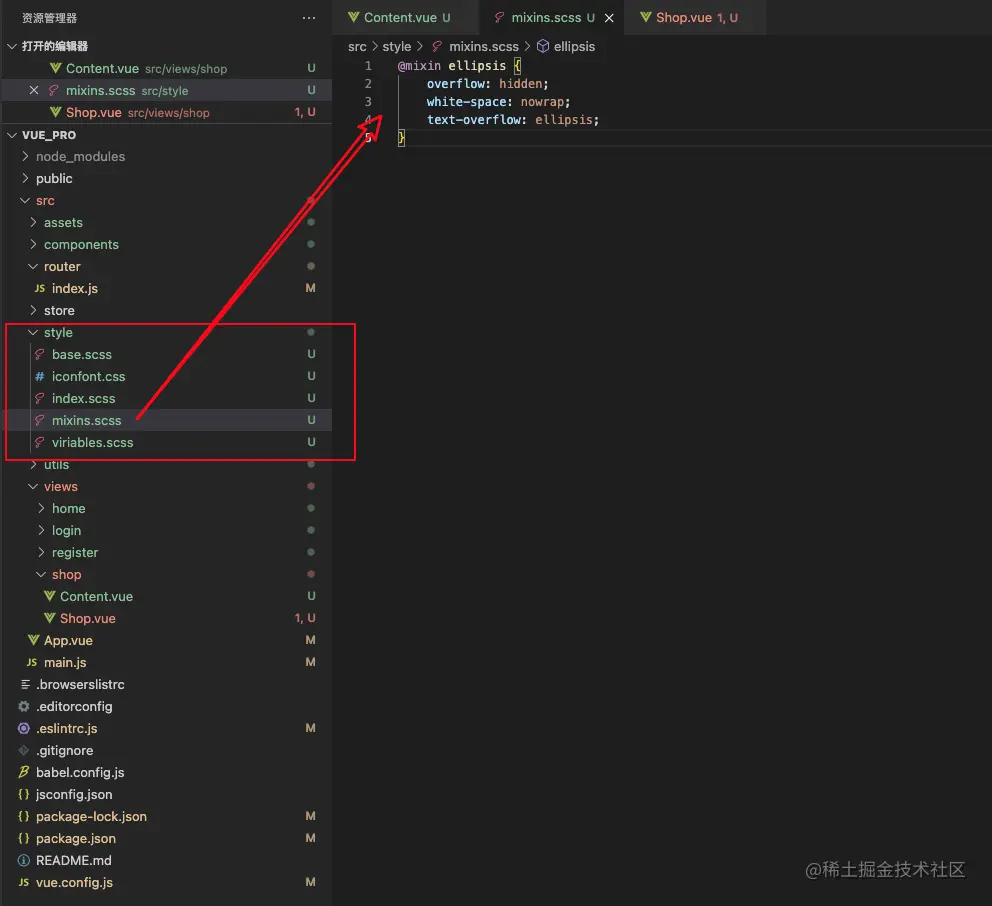Switch to the Content.vue tab
The width and height of the screenshot is (992, 906).
[x=406, y=18]
